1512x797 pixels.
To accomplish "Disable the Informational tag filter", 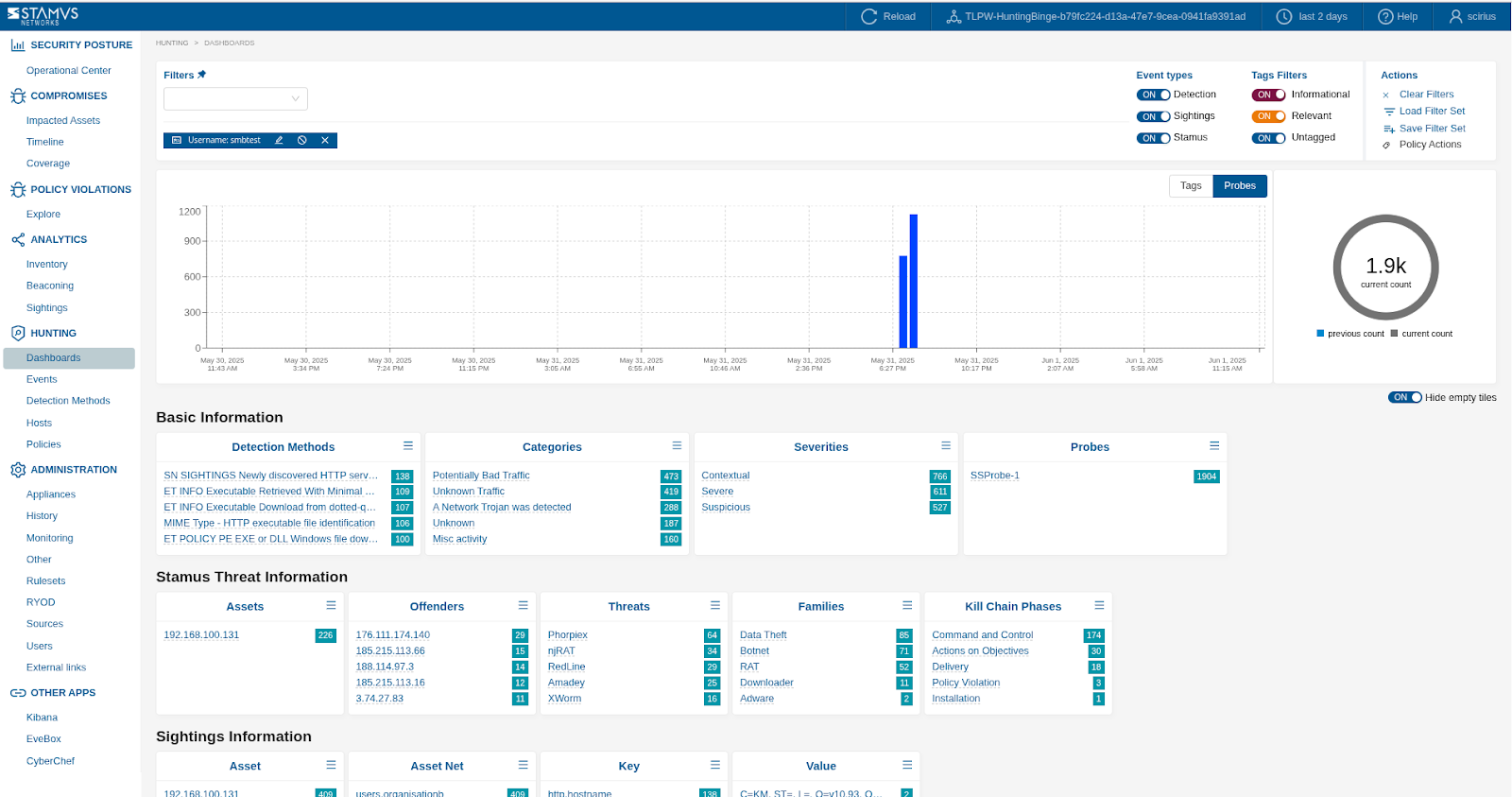I will 1268,95.
